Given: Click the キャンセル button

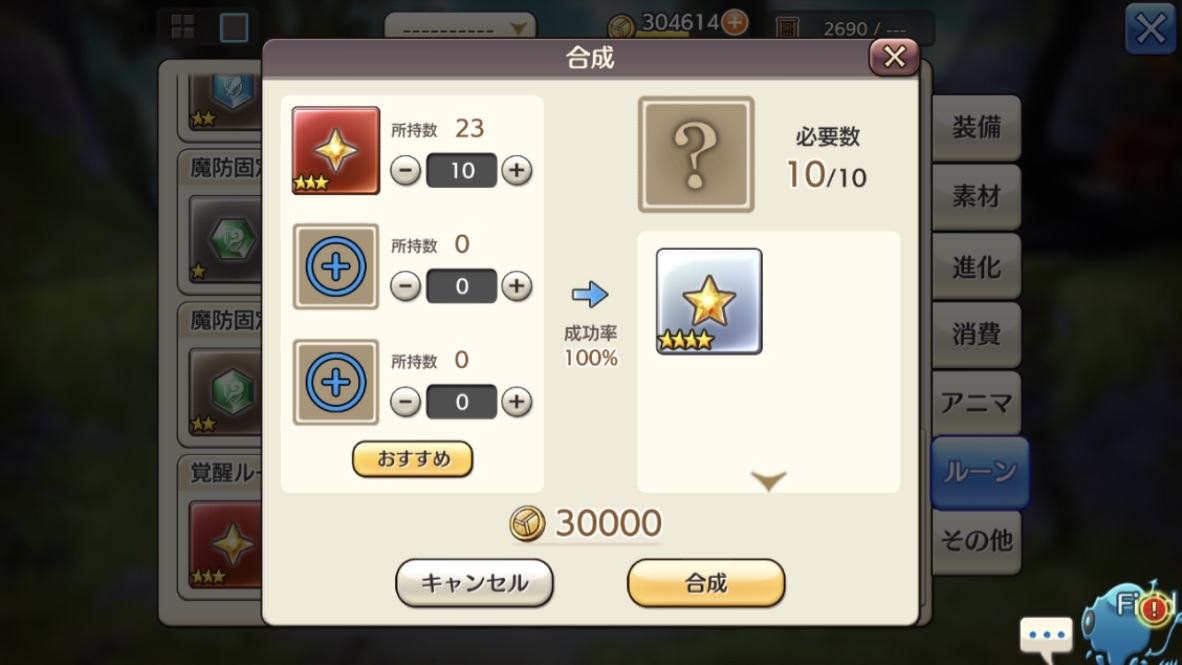Looking at the screenshot, I should 474,583.
